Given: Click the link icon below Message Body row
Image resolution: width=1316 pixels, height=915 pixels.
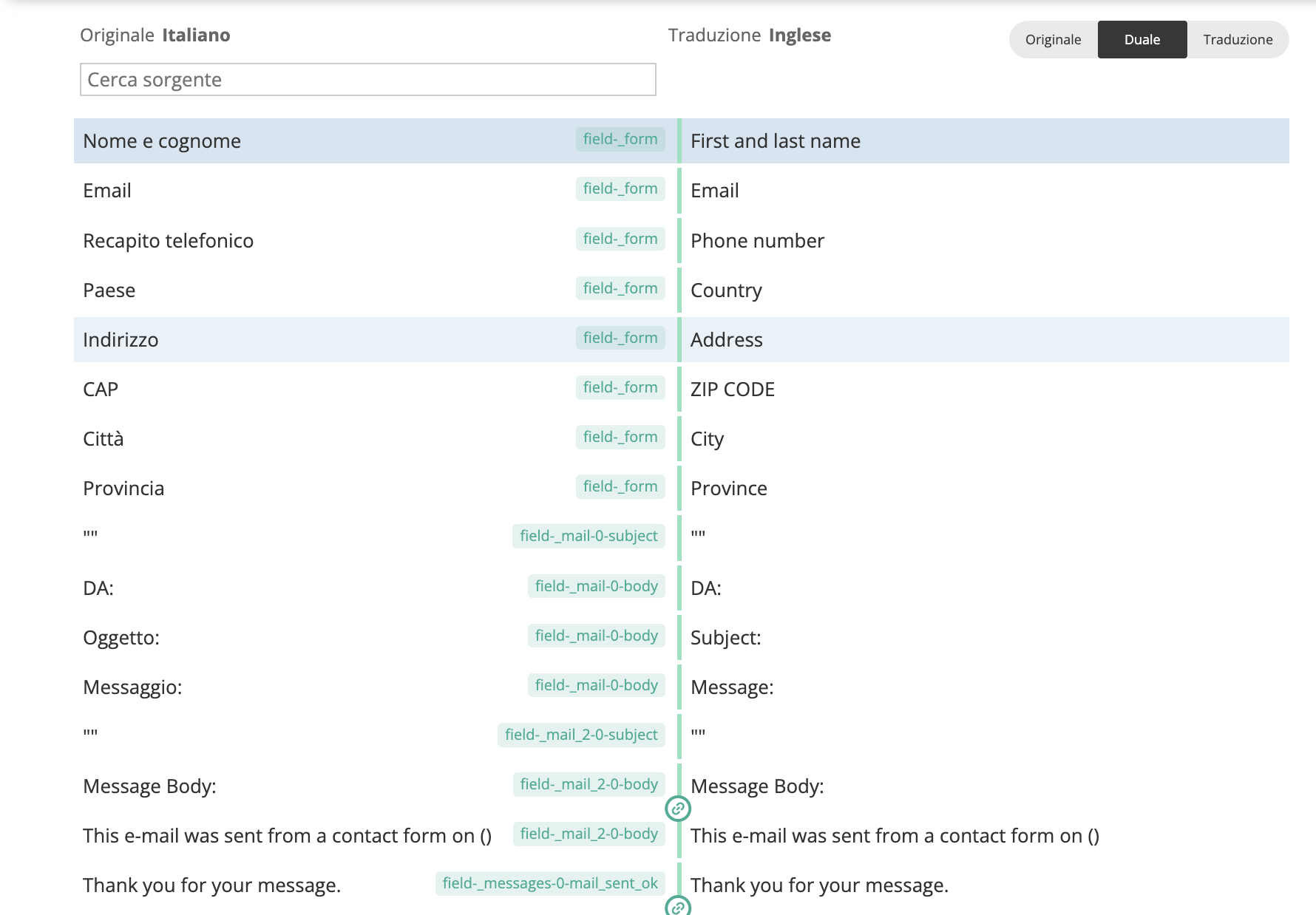Looking at the screenshot, I should tap(678, 809).
